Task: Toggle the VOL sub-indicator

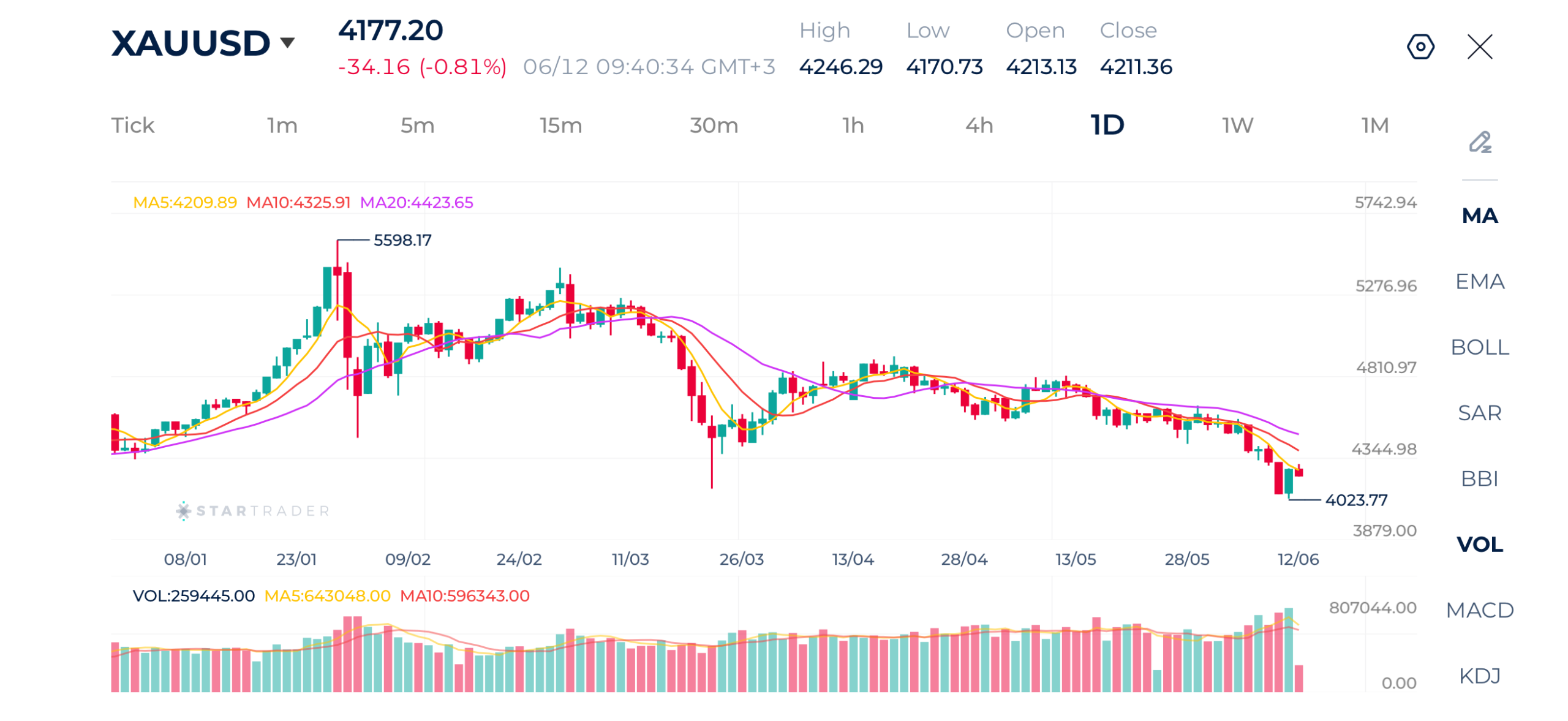Action: (1479, 544)
